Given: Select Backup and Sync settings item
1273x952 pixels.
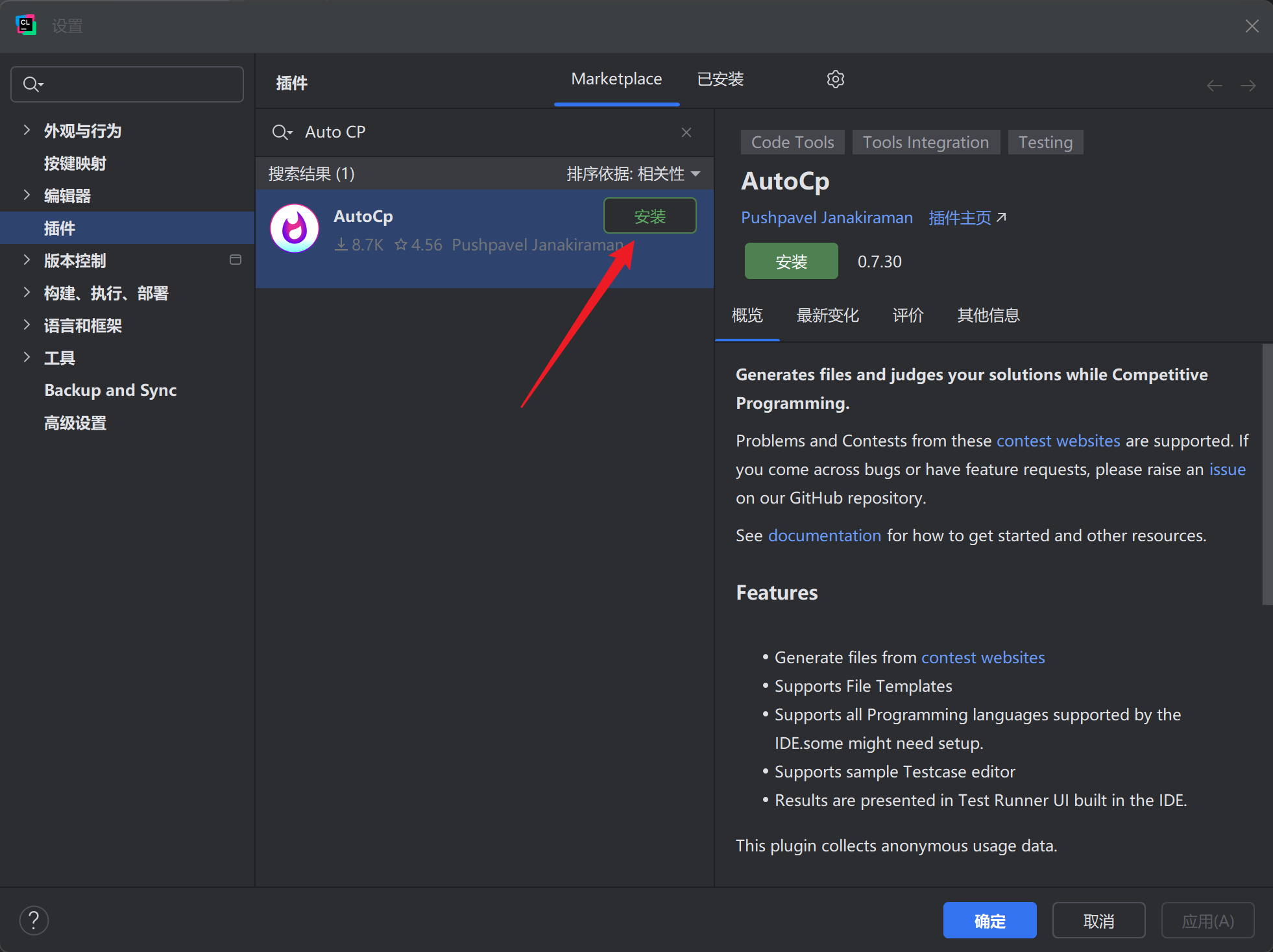Looking at the screenshot, I should click(x=110, y=390).
